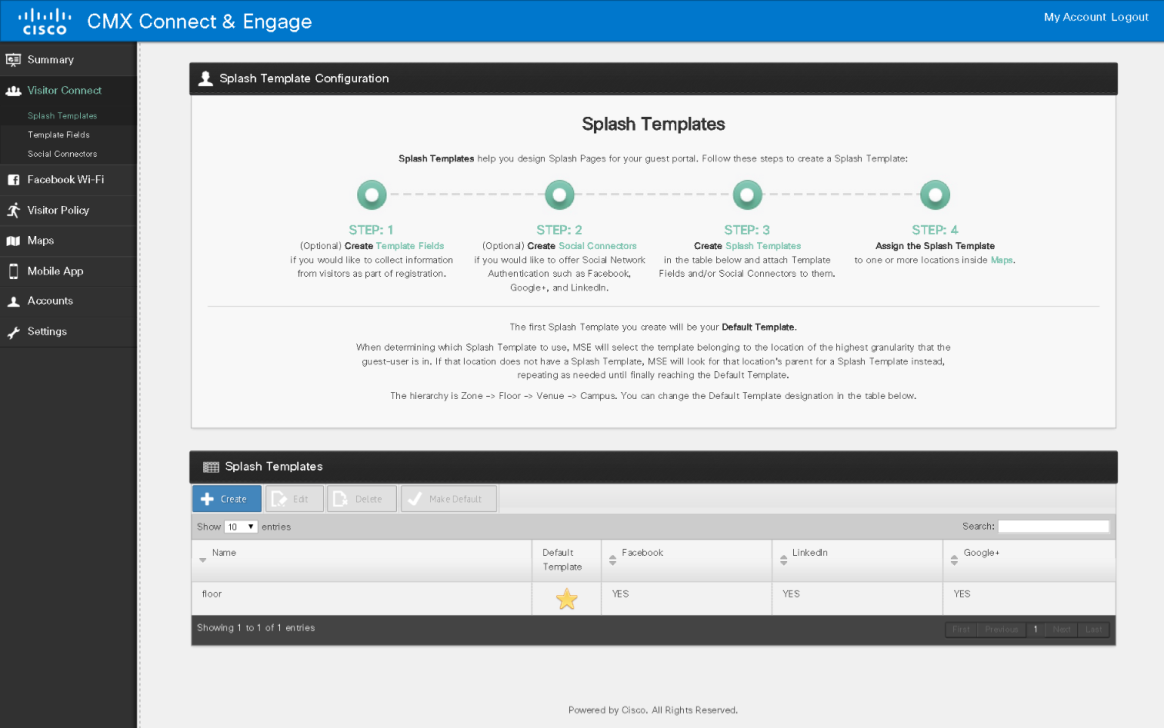Click the Summary dashboard icon
1164x728 pixels.
(x=14, y=60)
